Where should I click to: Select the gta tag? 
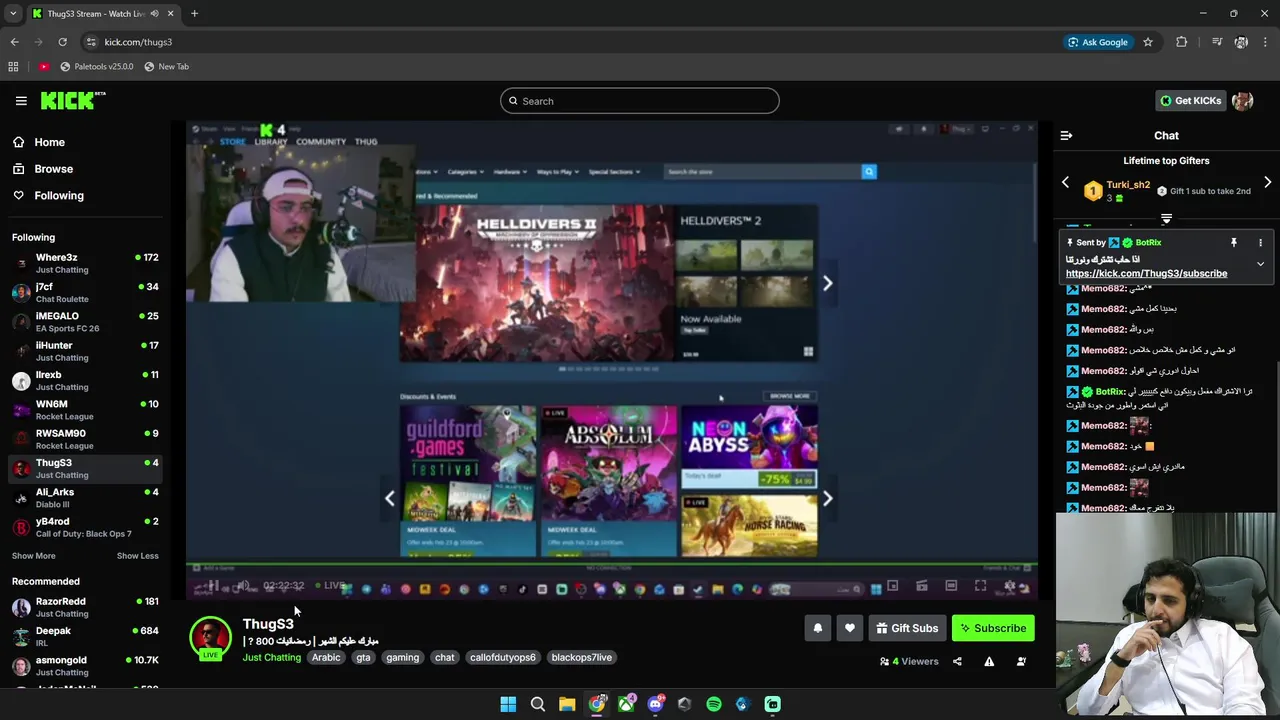point(363,657)
